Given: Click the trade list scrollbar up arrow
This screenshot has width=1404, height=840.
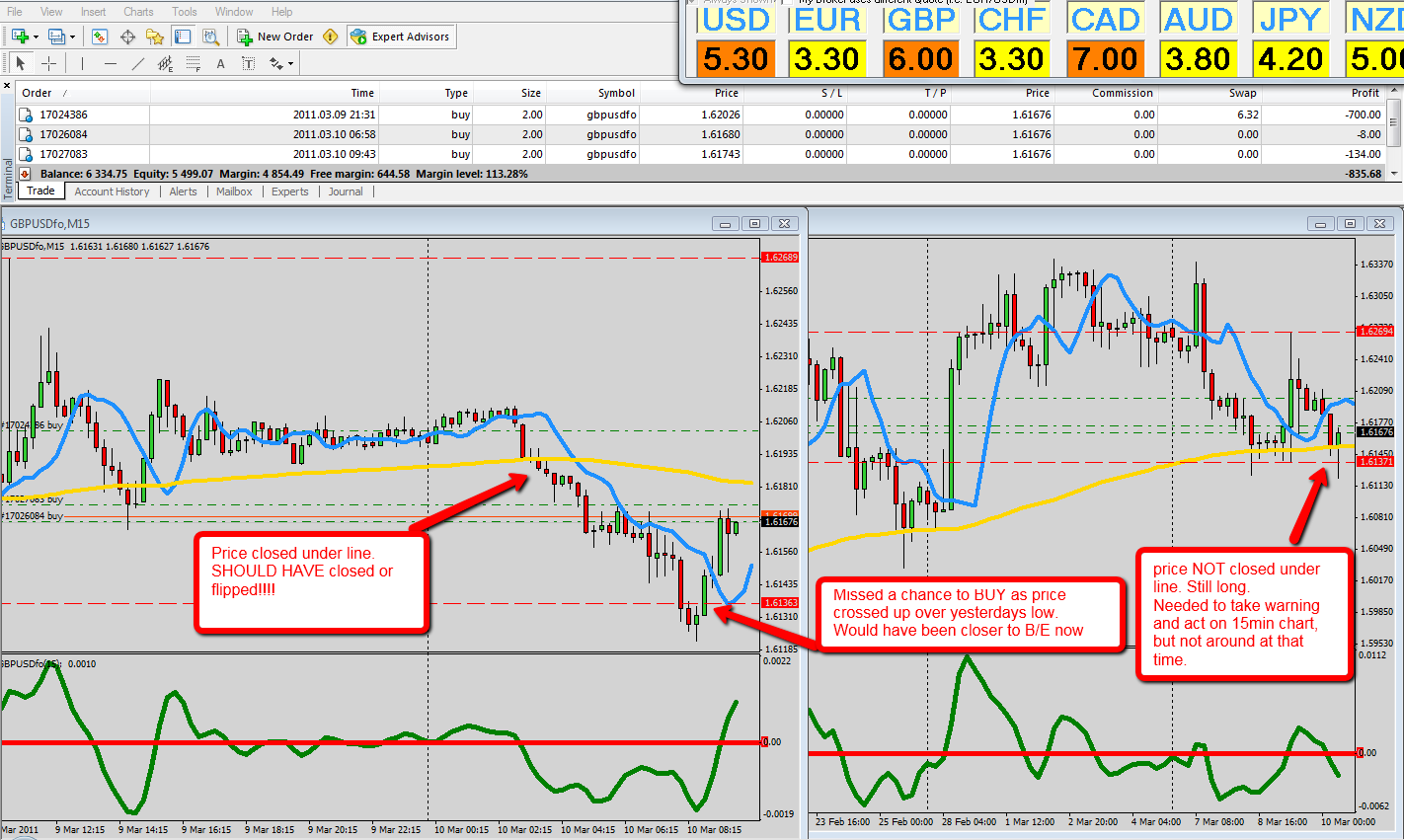Looking at the screenshot, I should [x=1394, y=92].
